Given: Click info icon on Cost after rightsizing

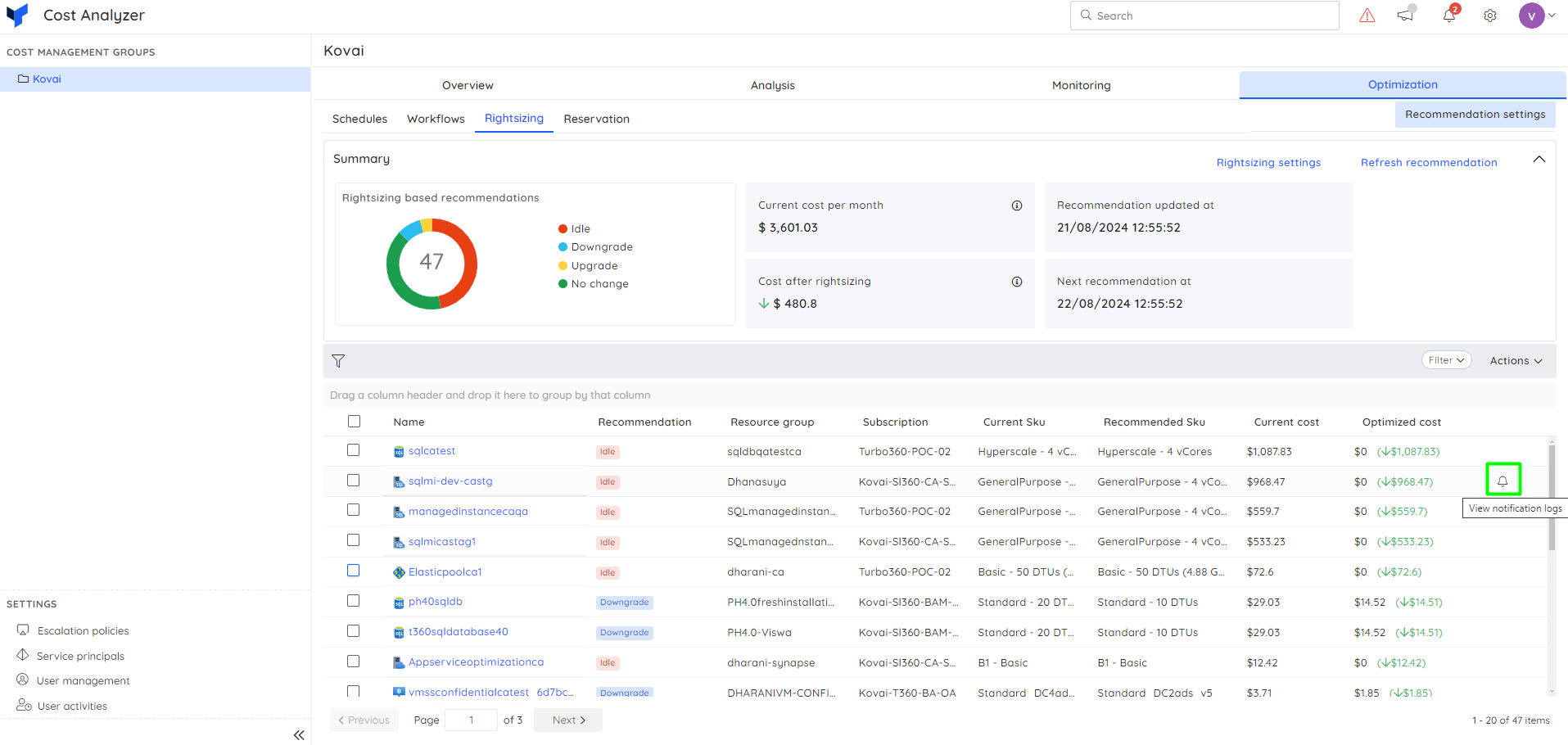Looking at the screenshot, I should click(x=1017, y=282).
